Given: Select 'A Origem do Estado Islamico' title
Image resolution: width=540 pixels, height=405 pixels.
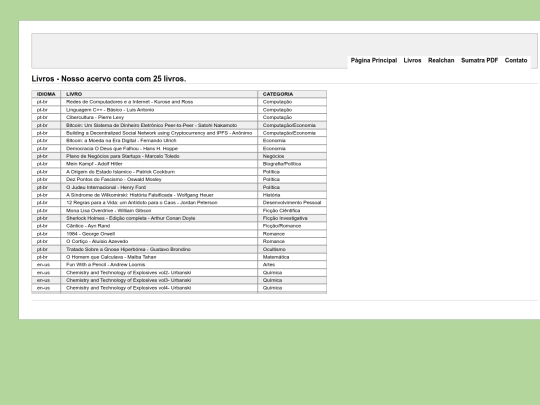Looking at the screenshot, I should tap(121, 172).
